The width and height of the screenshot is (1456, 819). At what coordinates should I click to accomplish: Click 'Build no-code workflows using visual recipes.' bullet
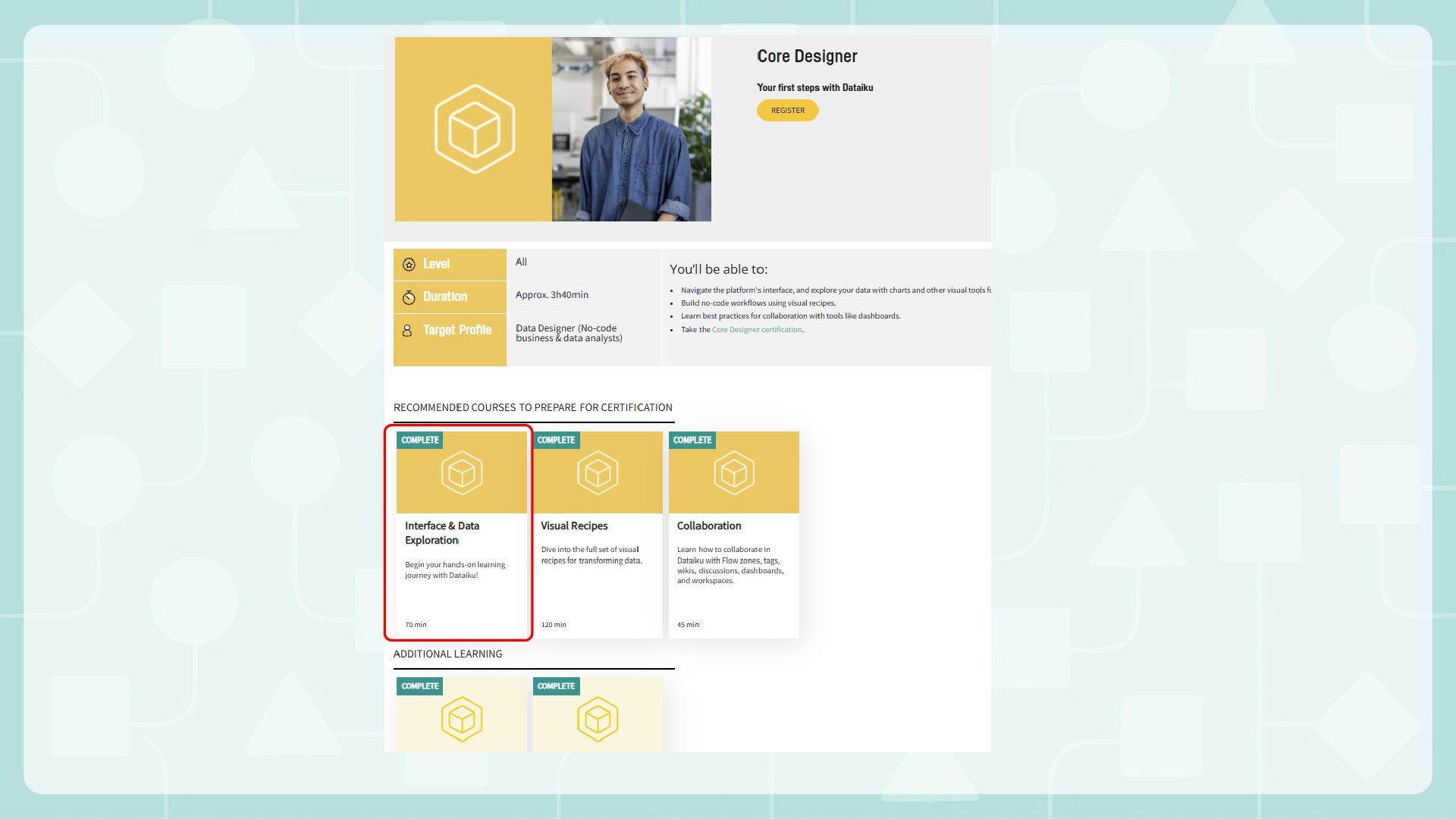(758, 303)
